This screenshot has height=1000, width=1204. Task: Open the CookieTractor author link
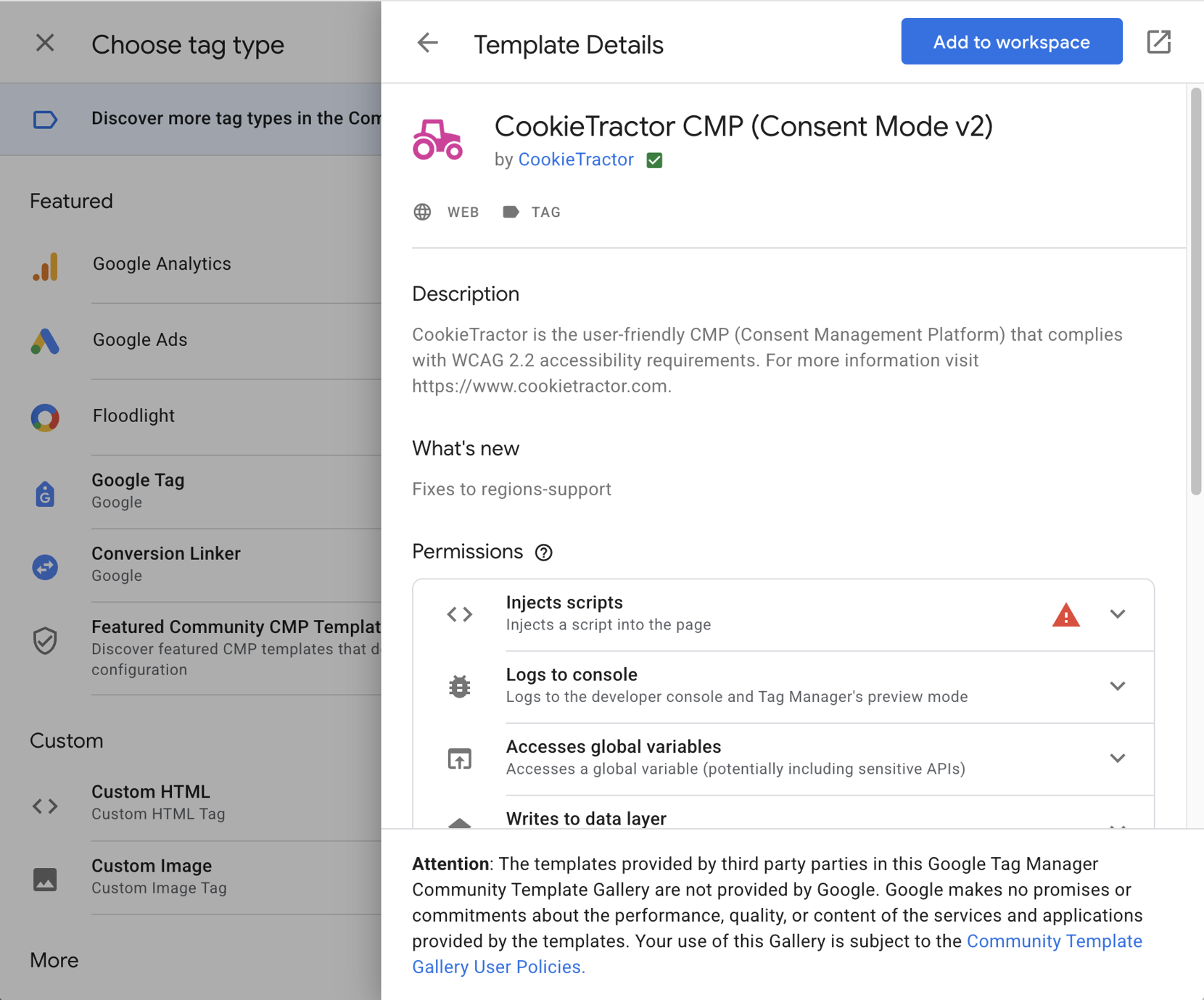pos(576,160)
